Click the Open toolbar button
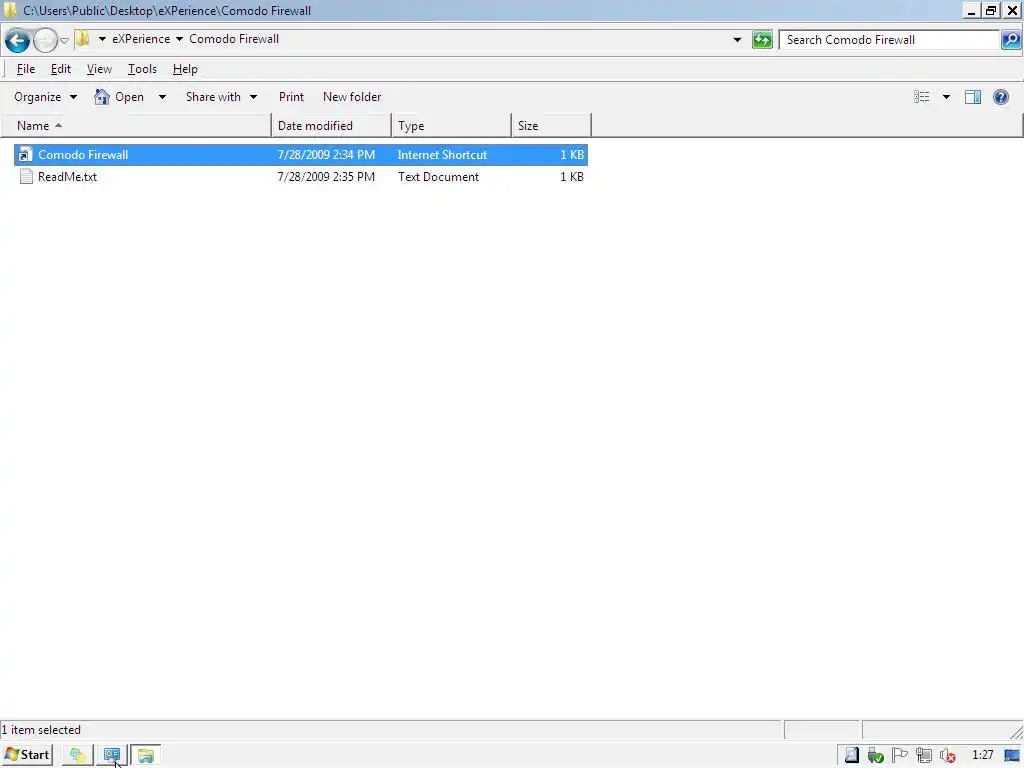This screenshot has width=1024, height=768. click(x=120, y=97)
